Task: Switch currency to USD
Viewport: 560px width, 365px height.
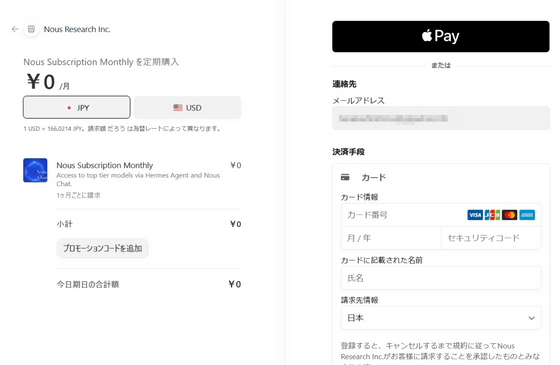Action: [188, 107]
